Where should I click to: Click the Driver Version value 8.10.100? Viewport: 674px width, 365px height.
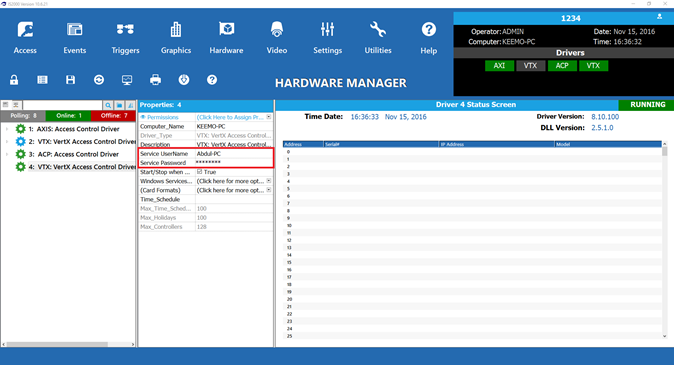coord(605,117)
